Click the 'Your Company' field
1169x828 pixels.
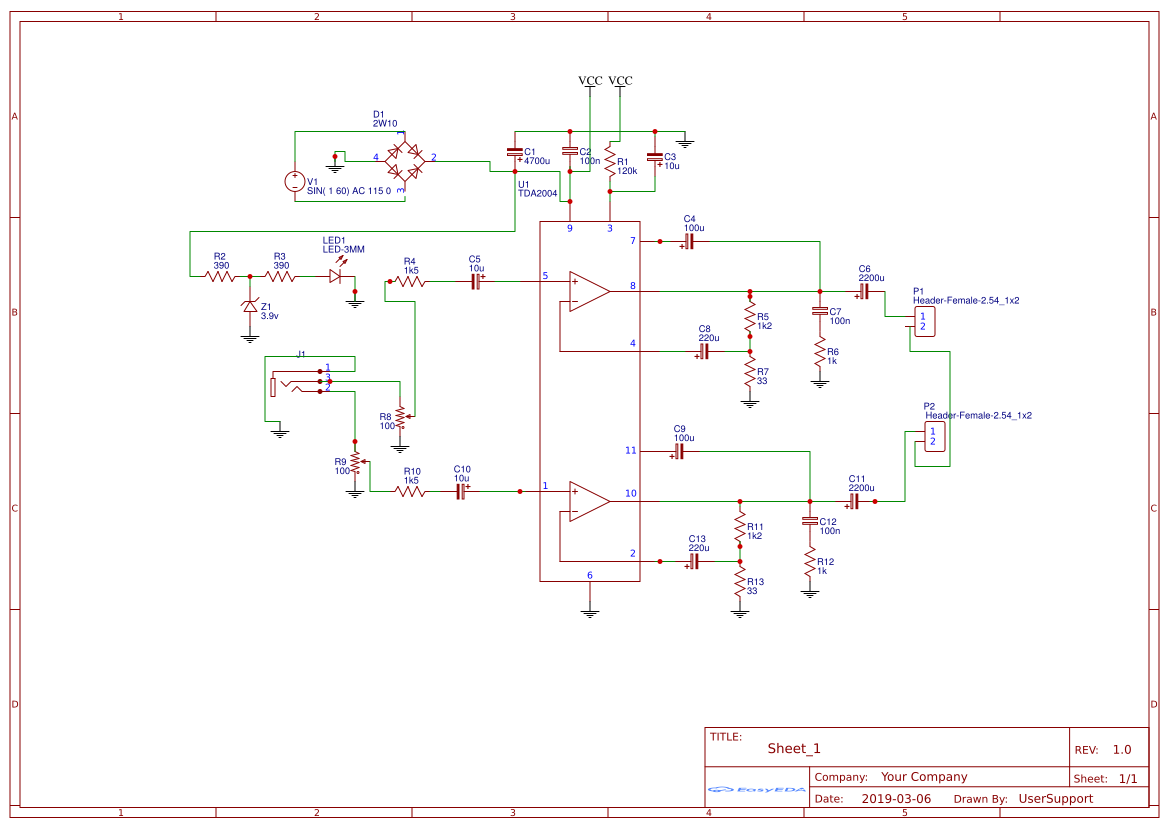click(924, 777)
